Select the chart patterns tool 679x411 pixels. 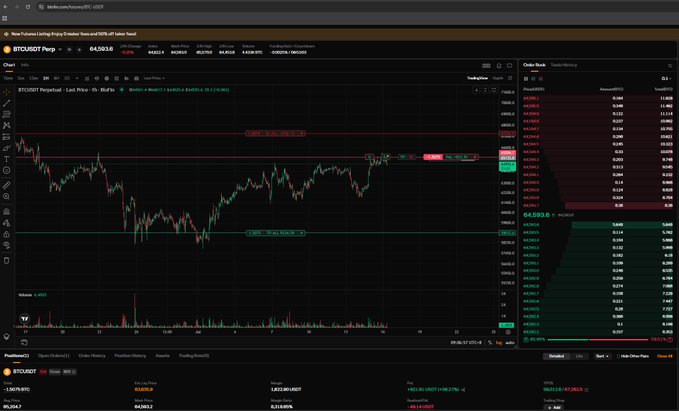coord(6,126)
